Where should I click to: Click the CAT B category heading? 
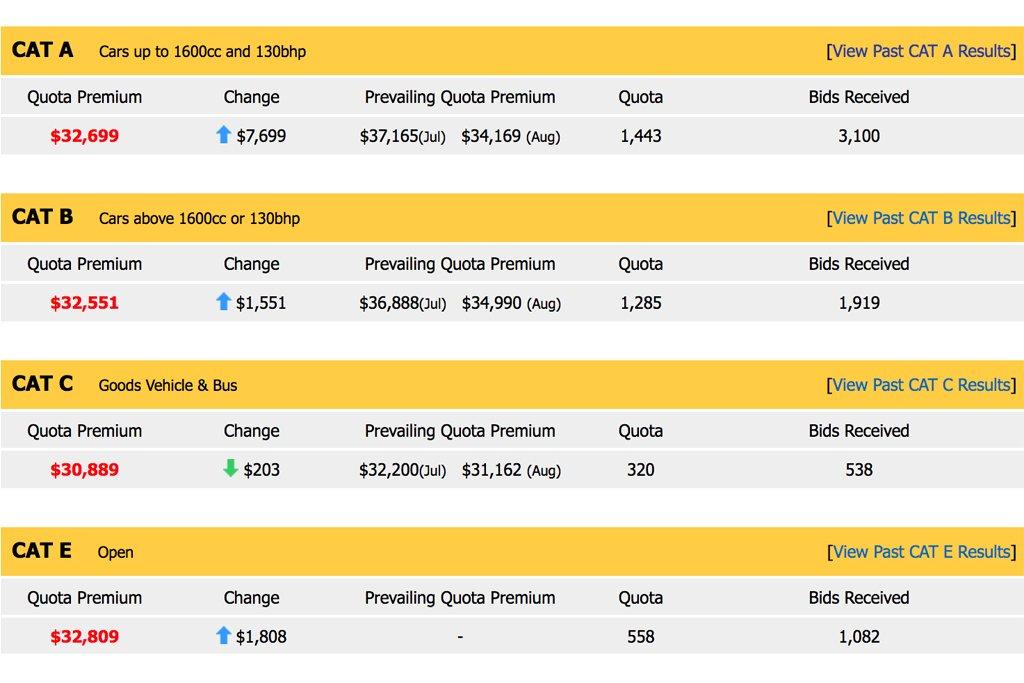pyautogui.click(x=42, y=217)
